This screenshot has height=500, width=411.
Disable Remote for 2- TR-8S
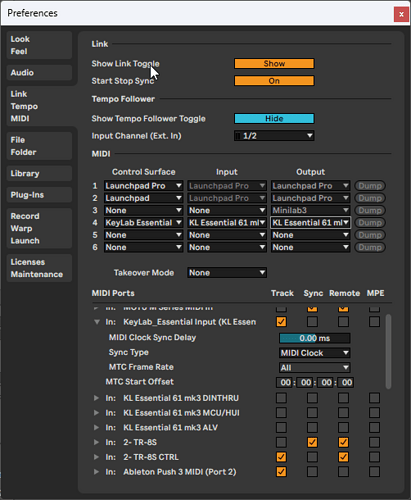pyautogui.click(x=343, y=442)
